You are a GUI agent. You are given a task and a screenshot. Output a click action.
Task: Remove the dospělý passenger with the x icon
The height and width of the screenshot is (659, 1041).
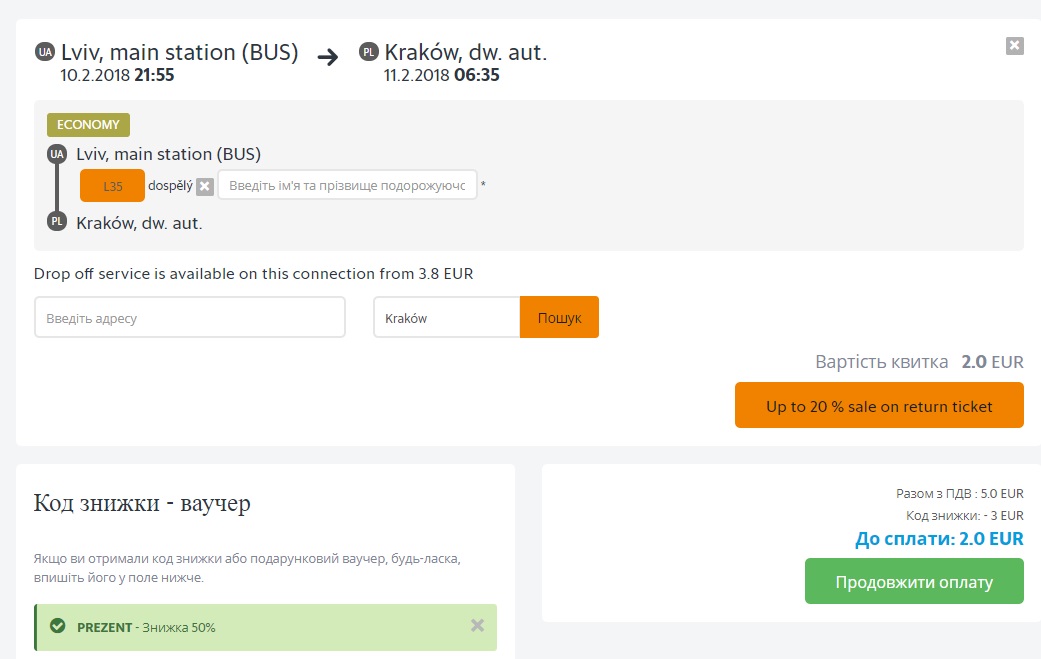click(x=205, y=186)
